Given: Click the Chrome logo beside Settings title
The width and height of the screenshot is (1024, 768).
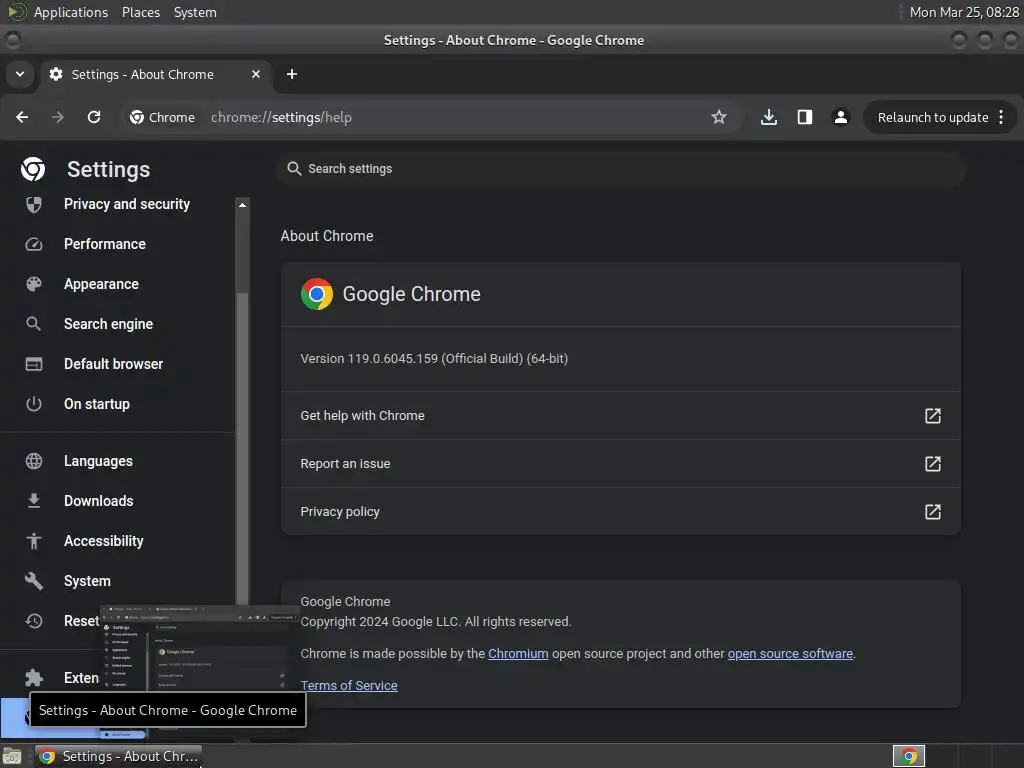Looking at the screenshot, I should pyautogui.click(x=33, y=168).
